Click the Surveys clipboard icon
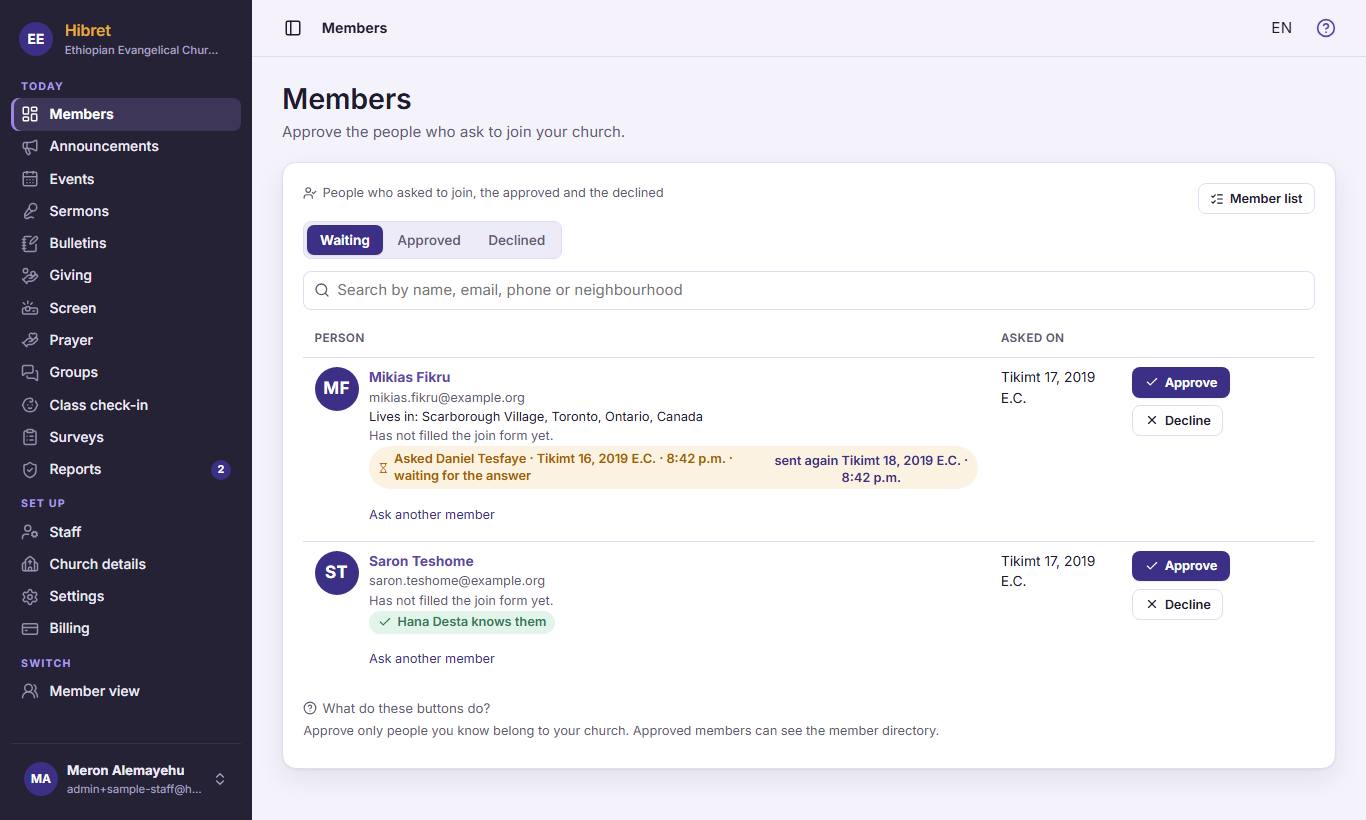1366x820 pixels. point(30,437)
